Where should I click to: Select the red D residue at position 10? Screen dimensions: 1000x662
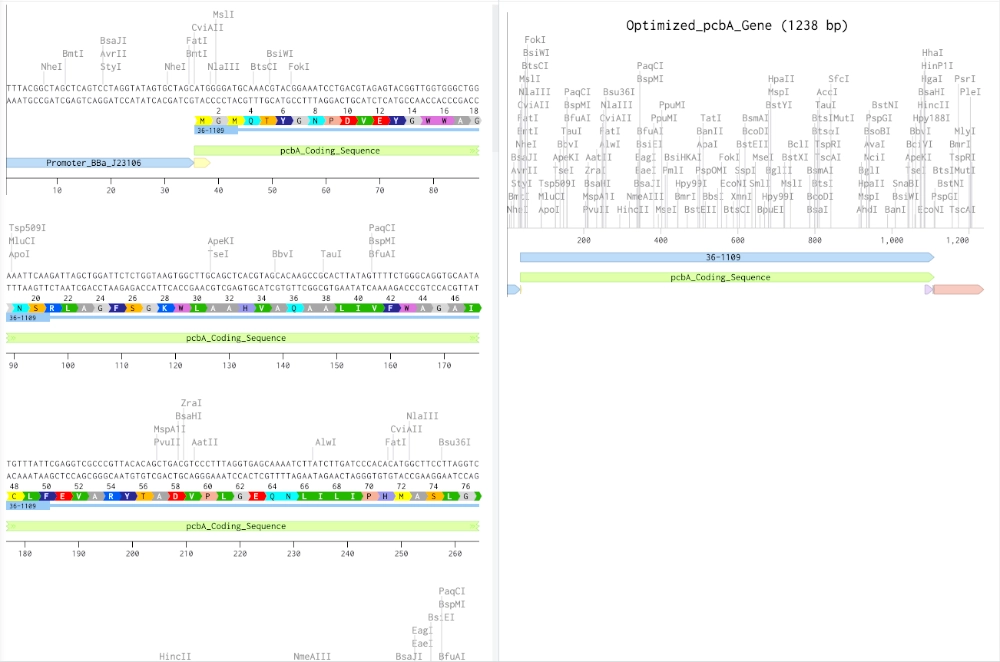347,120
